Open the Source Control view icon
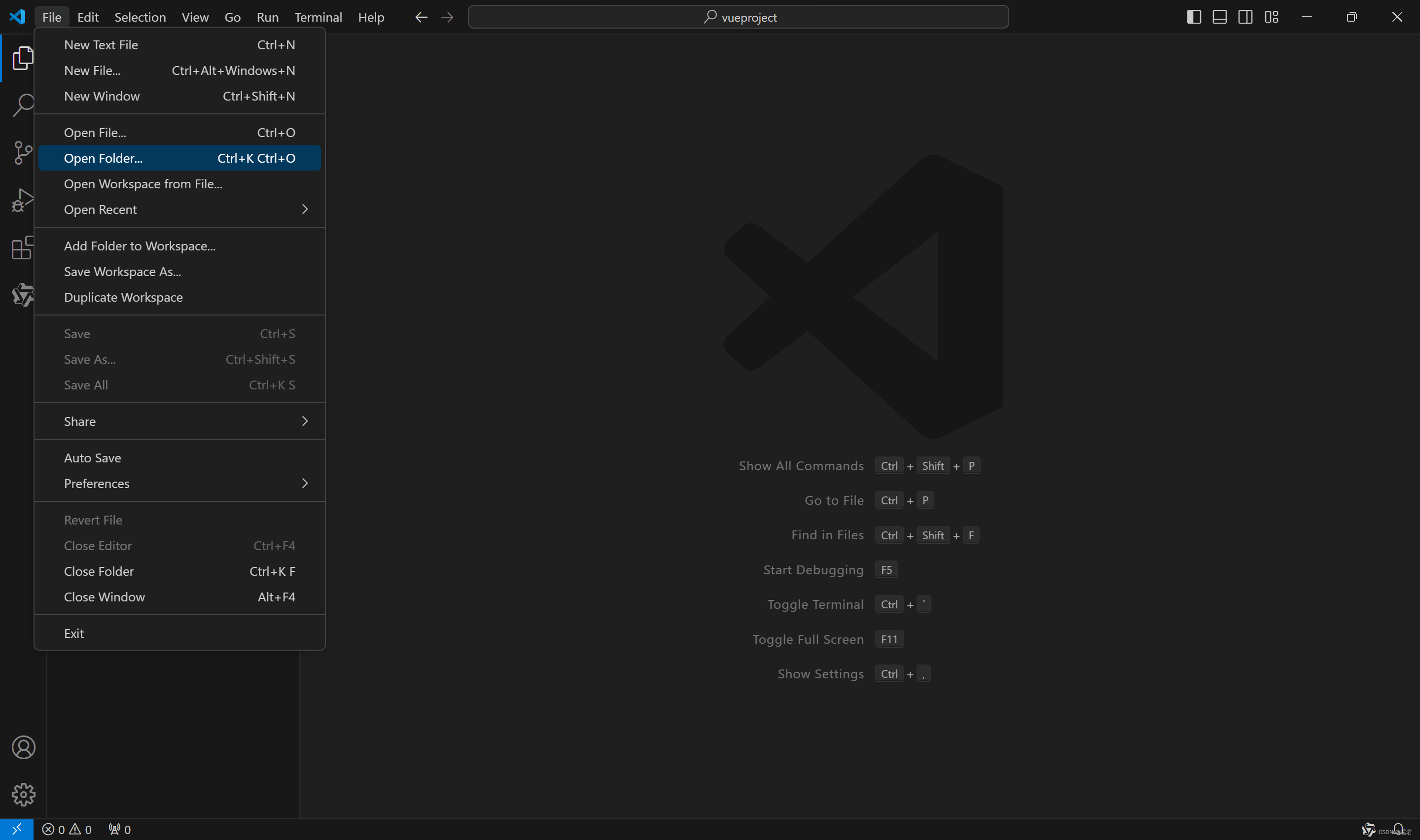This screenshot has height=840, width=1420. (x=23, y=153)
